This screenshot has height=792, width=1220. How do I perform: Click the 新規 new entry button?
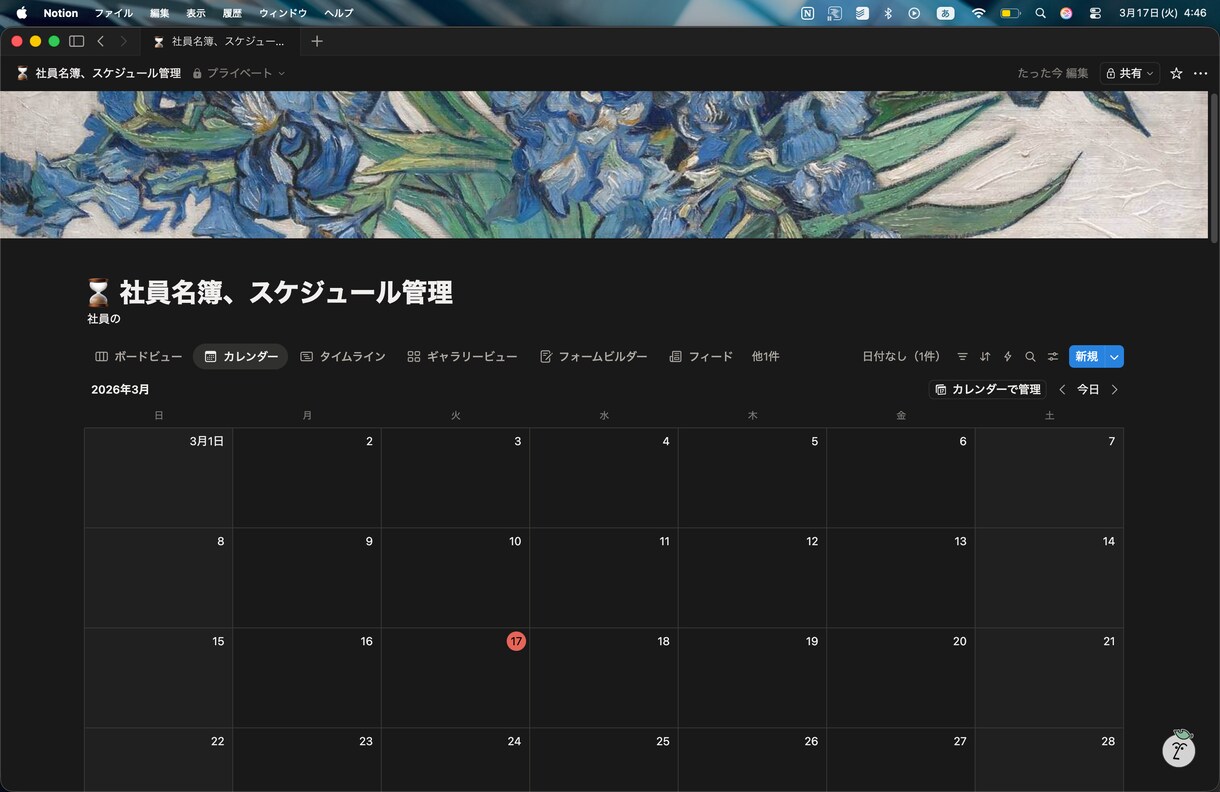1087,356
